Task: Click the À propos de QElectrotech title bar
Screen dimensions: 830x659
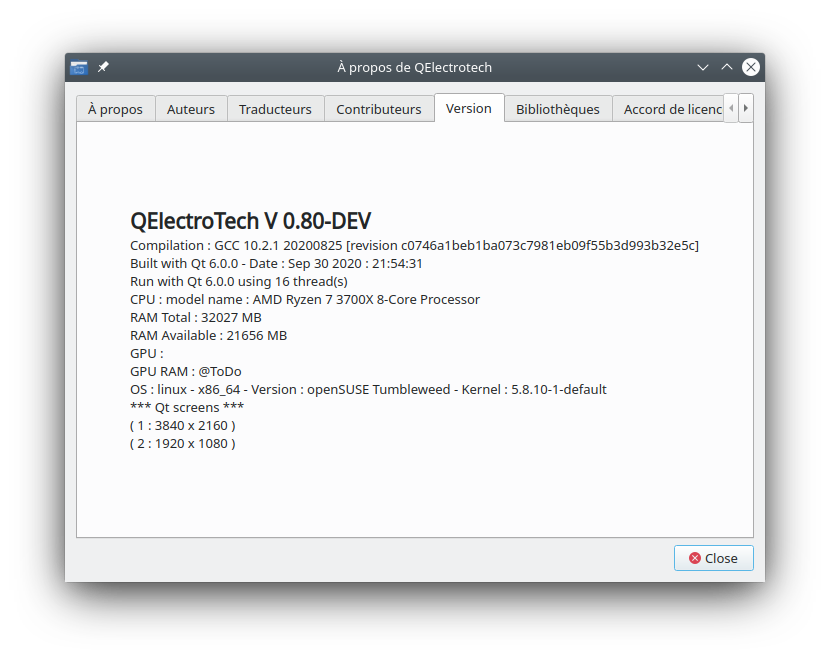Action: 415,67
